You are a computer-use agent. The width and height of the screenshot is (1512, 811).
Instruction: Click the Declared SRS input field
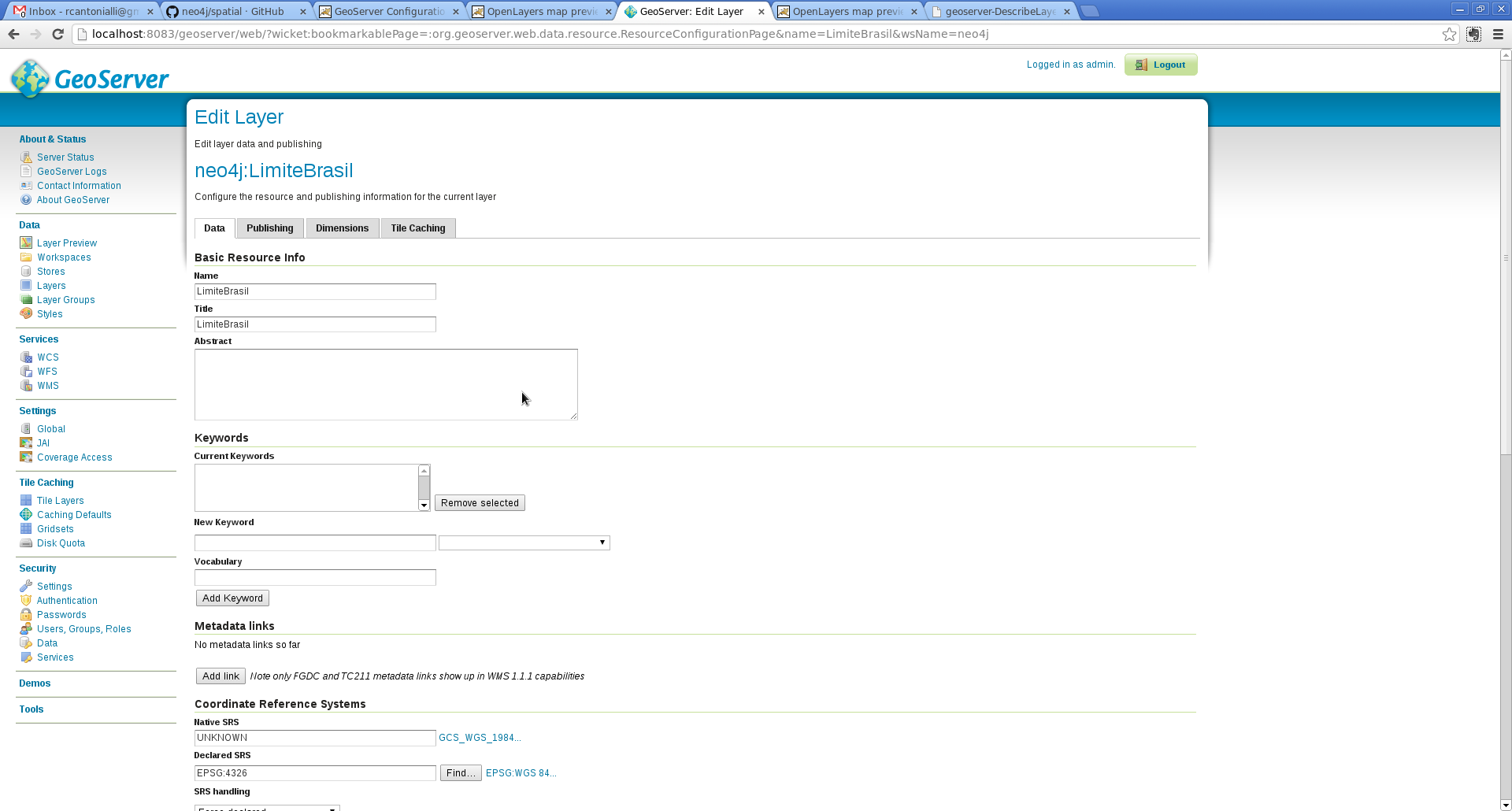[315, 773]
